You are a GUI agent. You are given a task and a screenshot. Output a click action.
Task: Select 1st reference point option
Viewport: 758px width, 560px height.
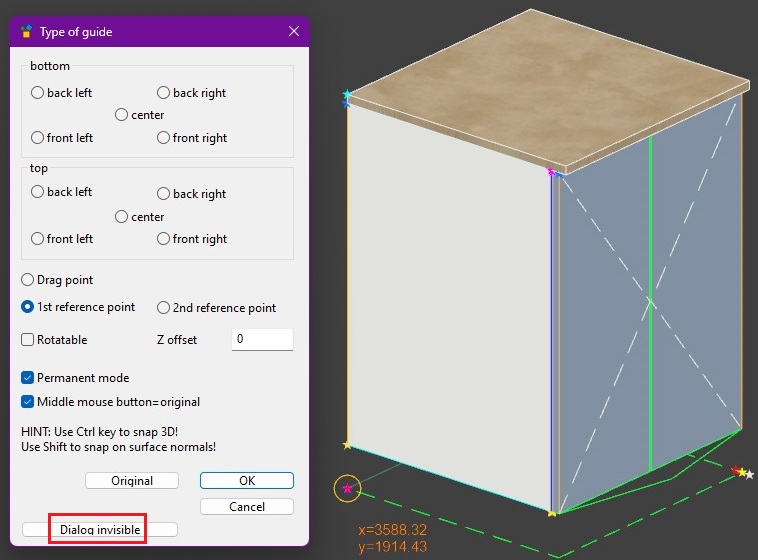point(28,307)
